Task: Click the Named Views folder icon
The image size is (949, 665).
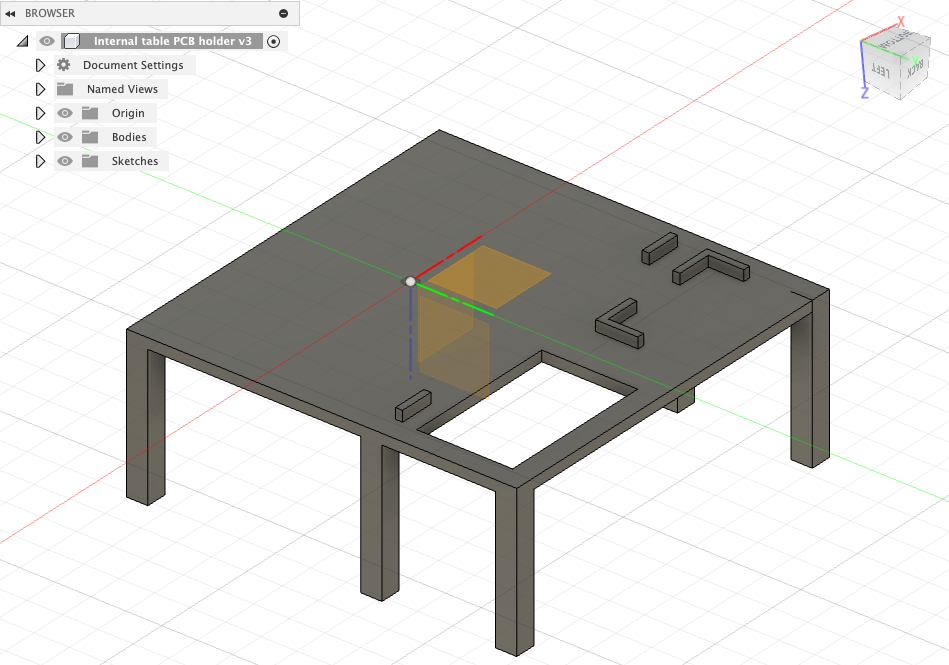Action: (x=65, y=89)
